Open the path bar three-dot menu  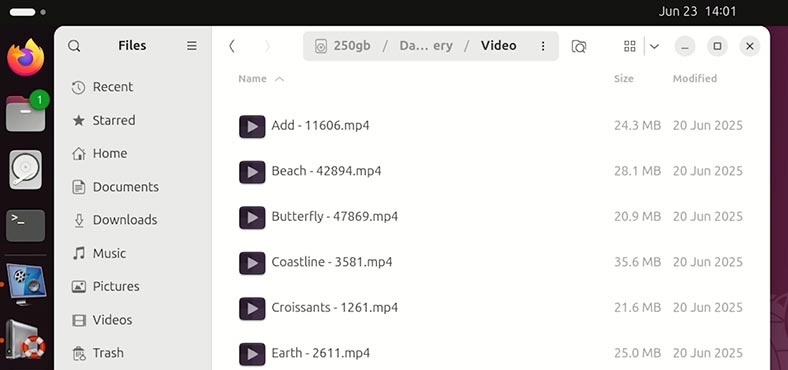543,46
